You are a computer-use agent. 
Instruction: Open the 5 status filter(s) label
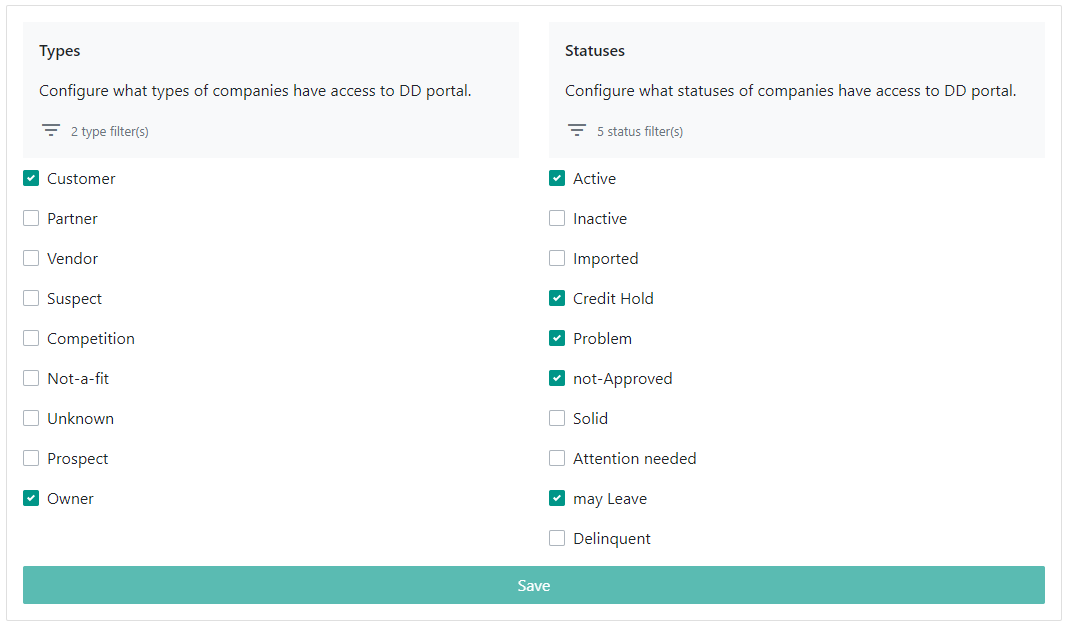point(640,132)
